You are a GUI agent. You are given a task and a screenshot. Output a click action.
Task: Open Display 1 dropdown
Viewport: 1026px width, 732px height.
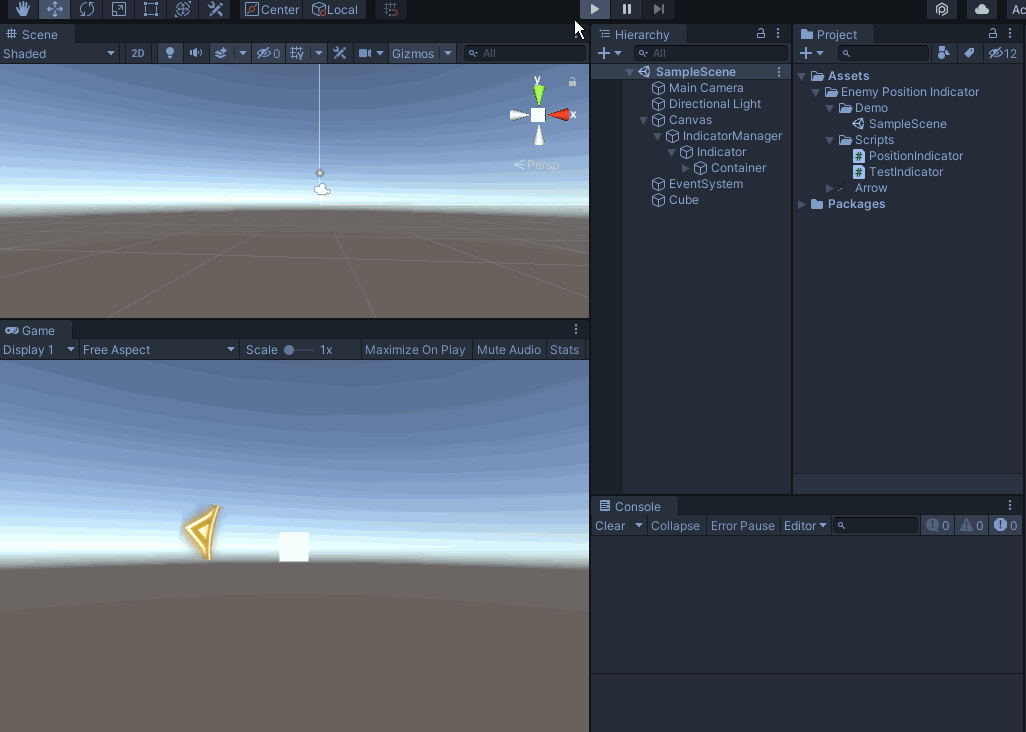(x=39, y=350)
